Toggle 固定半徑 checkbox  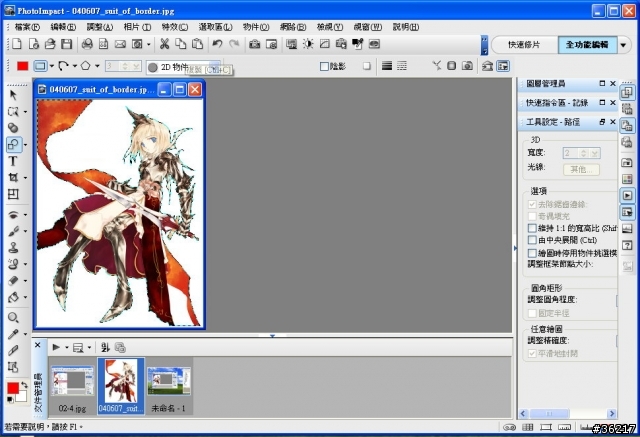coord(532,313)
